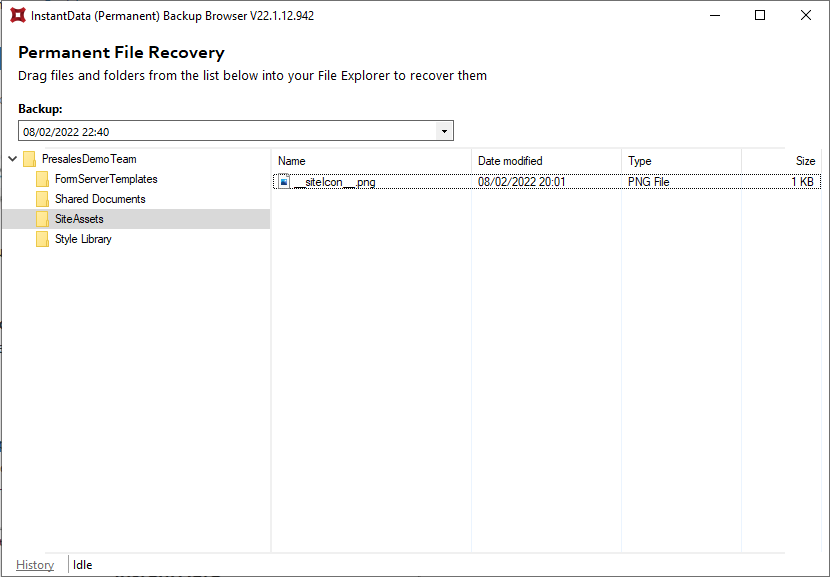The width and height of the screenshot is (830, 577).
Task: Maximize the Backup Browser window
Action: [x=760, y=15]
